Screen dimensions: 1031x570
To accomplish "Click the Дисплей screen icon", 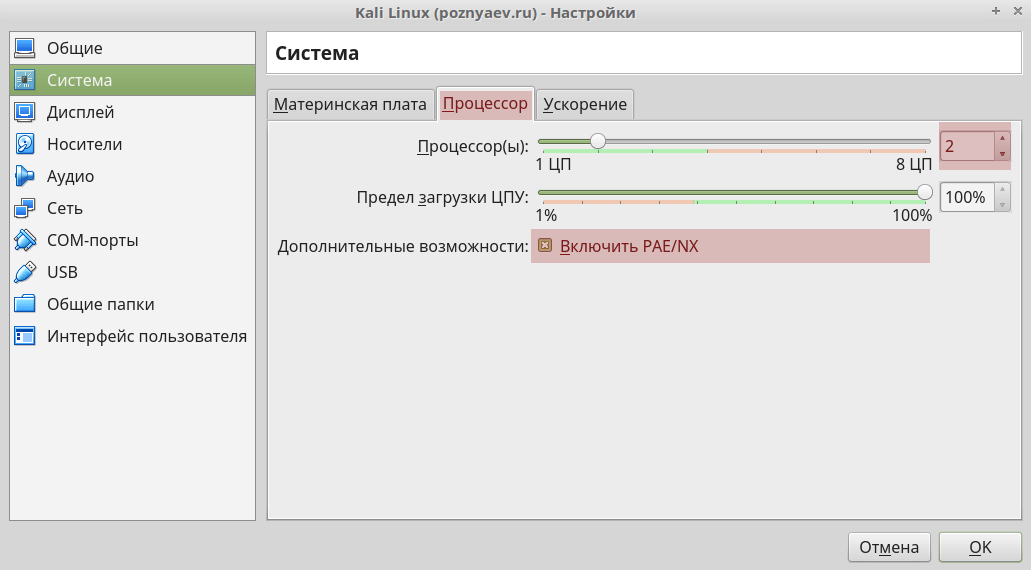I will point(25,112).
